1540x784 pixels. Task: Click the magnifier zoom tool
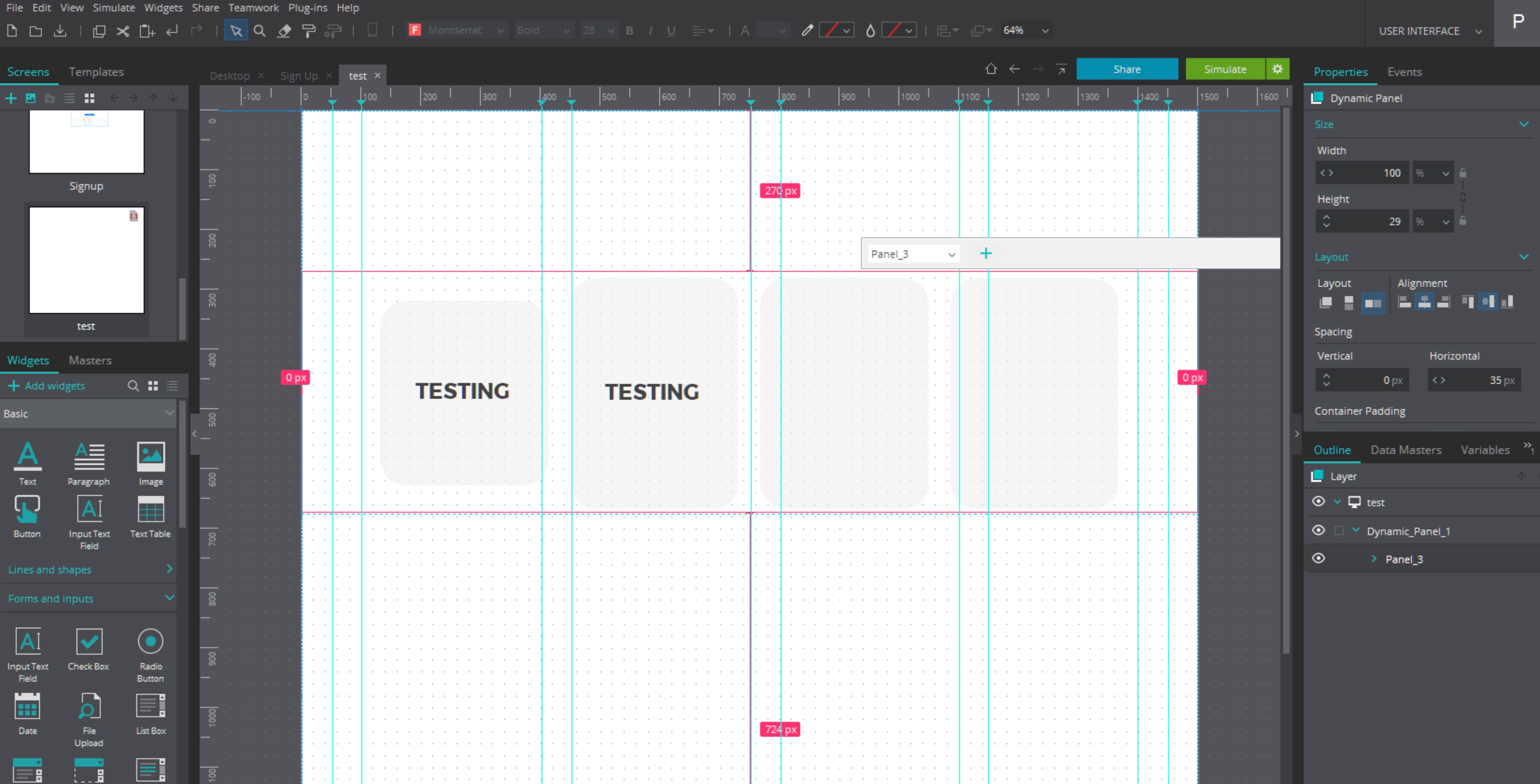260,30
